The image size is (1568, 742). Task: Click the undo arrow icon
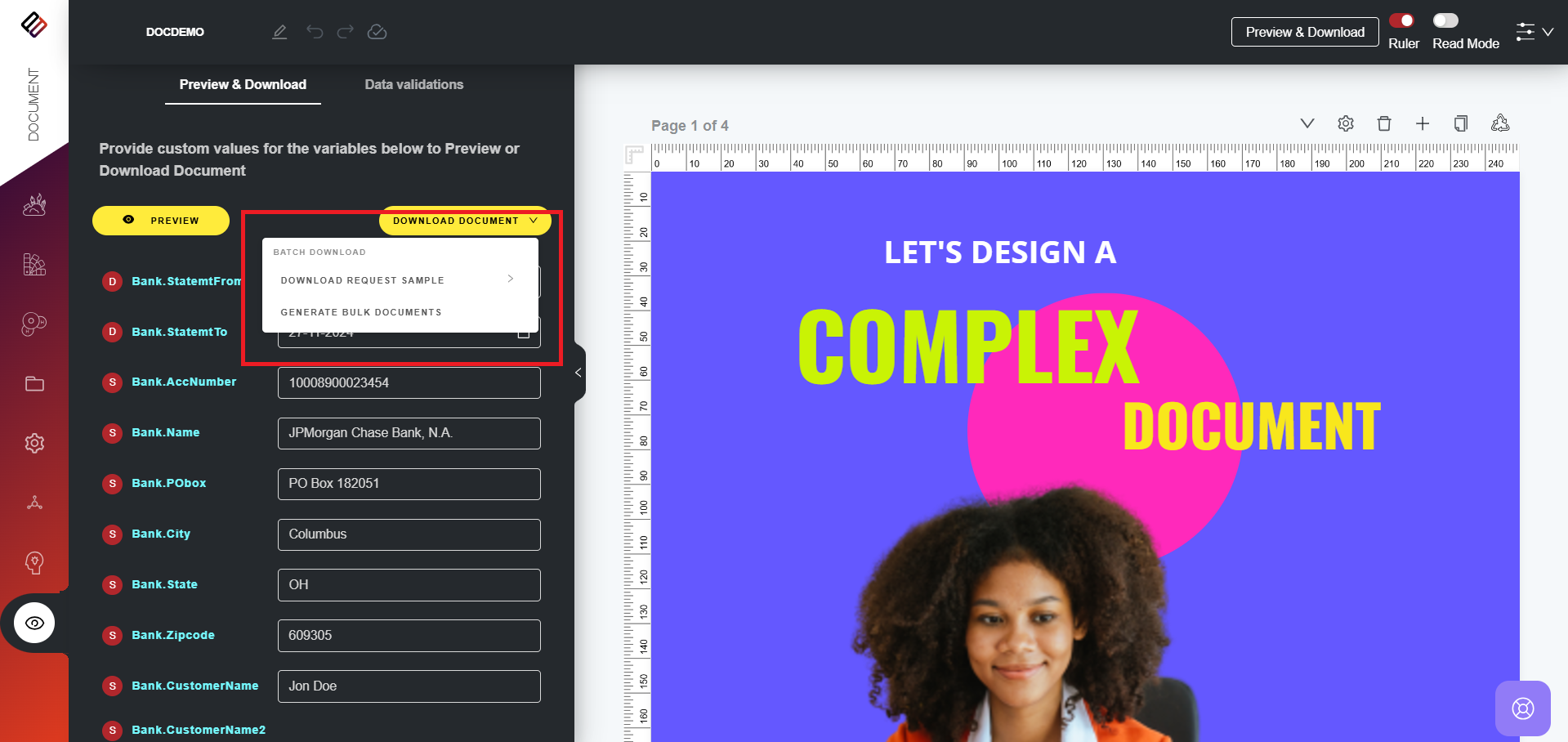[x=315, y=32]
